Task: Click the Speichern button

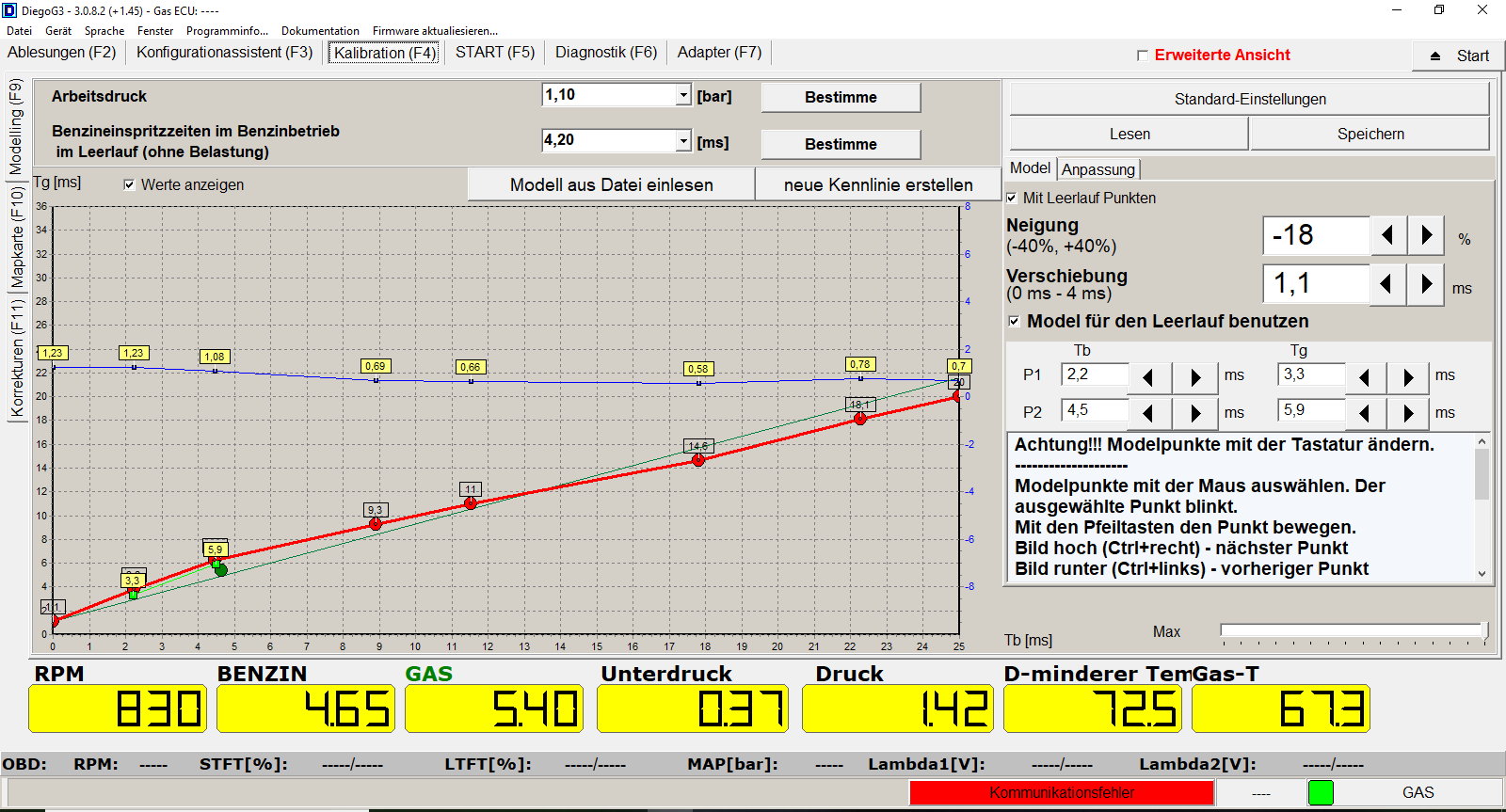Action: click(1370, 134)
